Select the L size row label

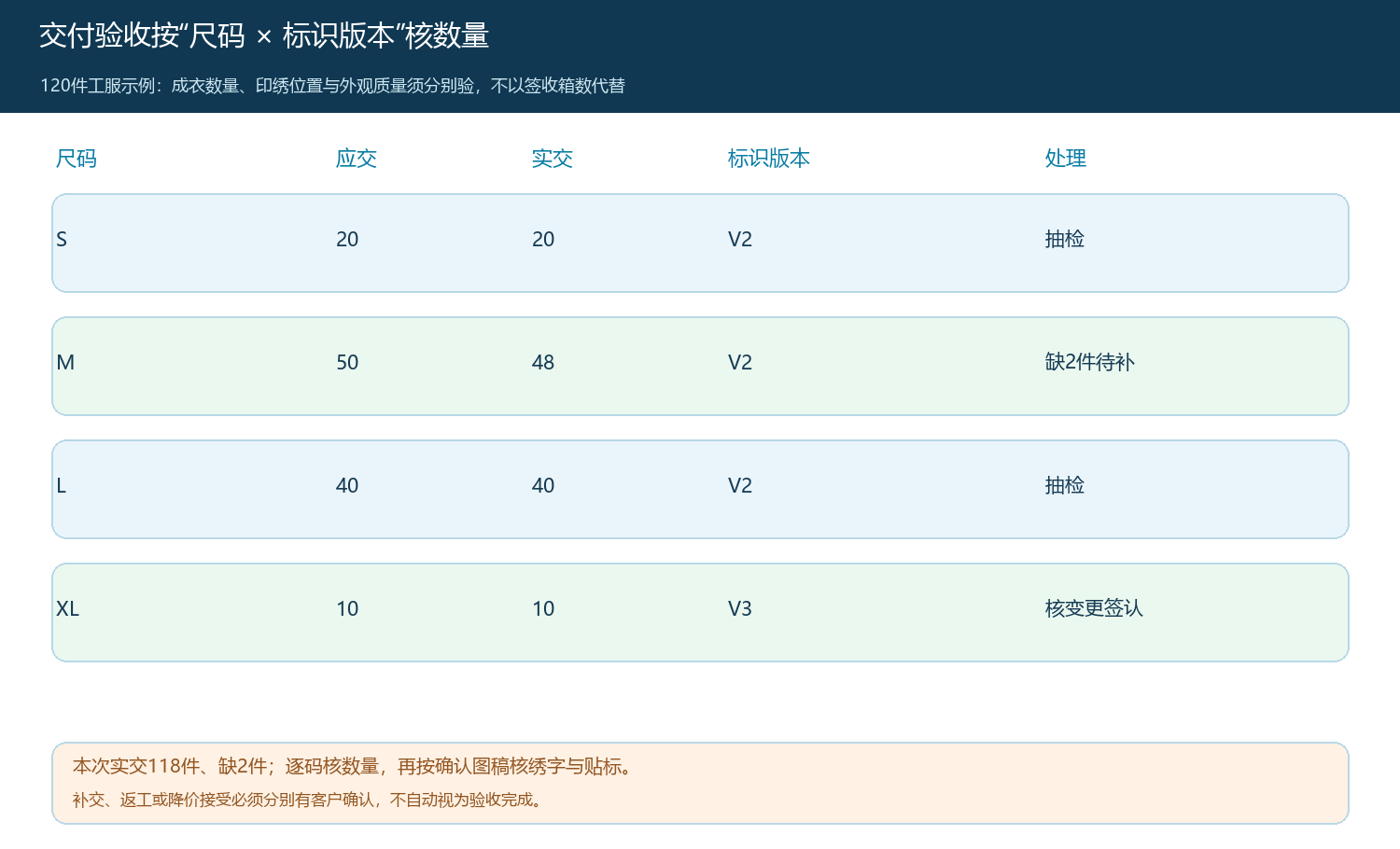(62, 485)
